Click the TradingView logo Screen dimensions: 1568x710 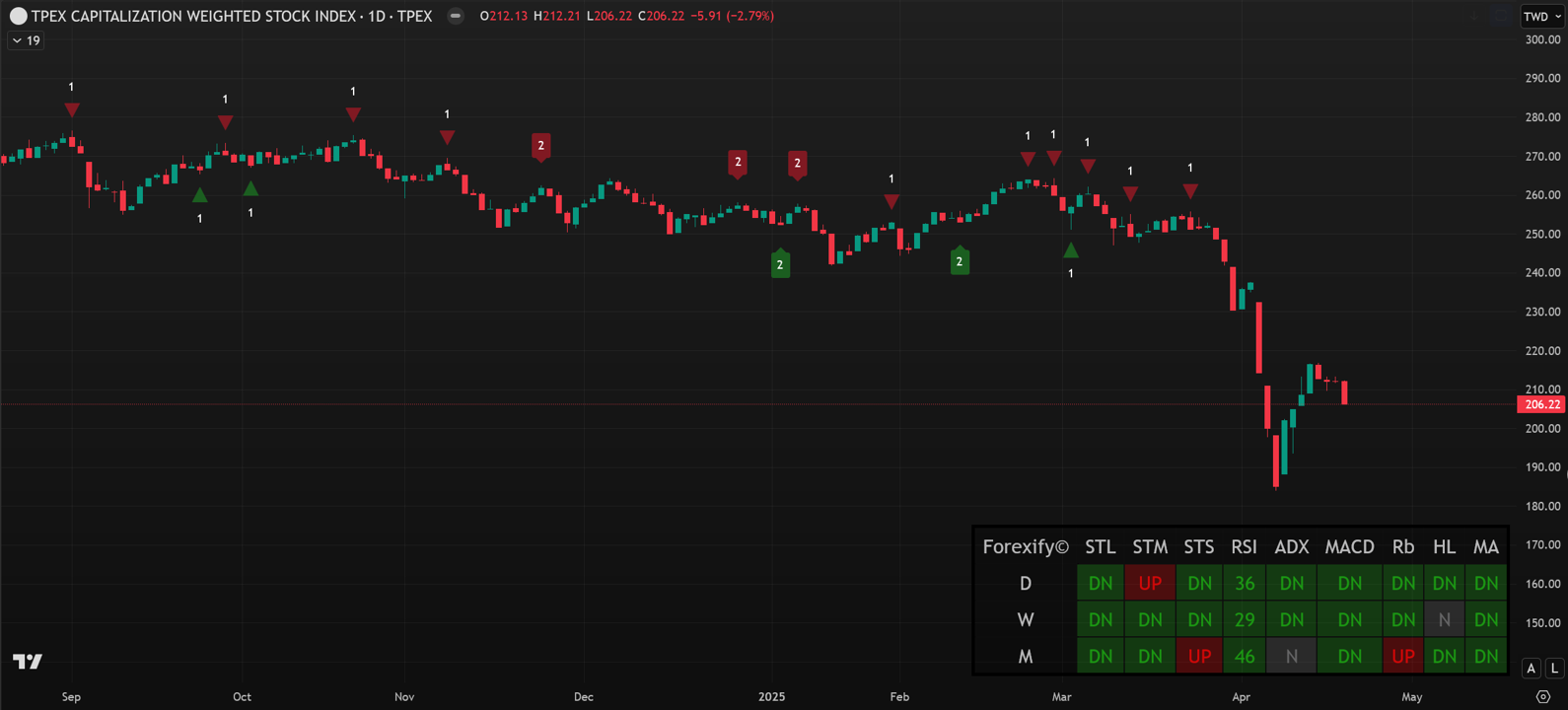[28, 661]
